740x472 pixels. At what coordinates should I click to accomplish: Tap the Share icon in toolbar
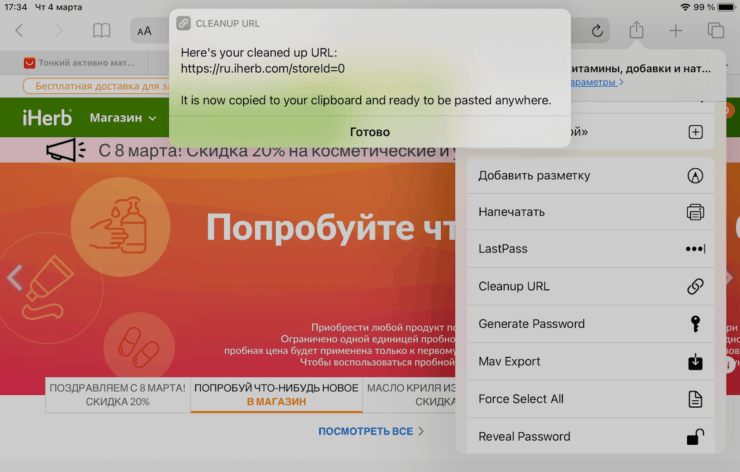(x=636, y=30)
